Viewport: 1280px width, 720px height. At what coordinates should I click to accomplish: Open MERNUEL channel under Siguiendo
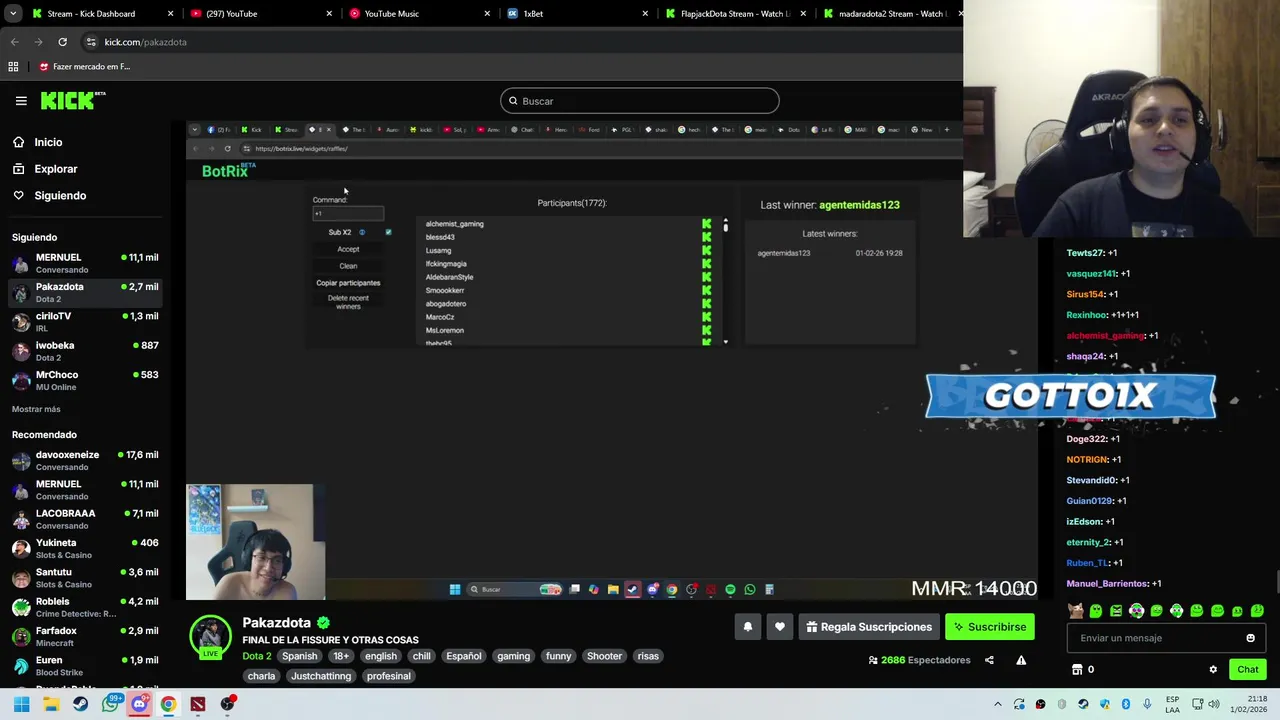[x=85, y=263]
